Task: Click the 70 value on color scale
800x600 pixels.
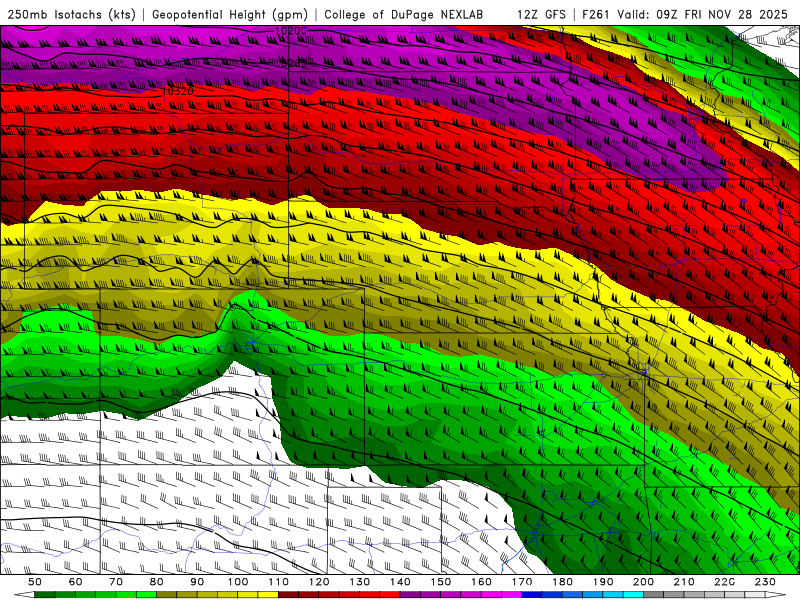Action: point(116,582)
